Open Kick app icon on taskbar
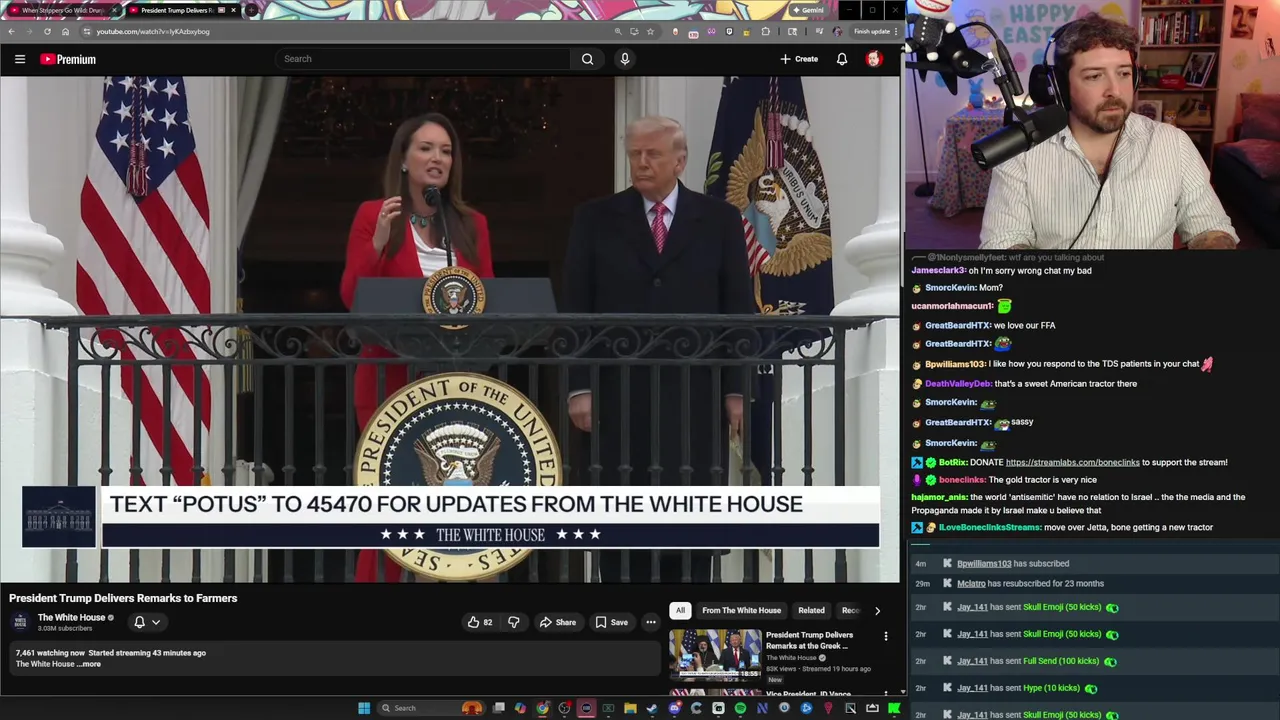Viewport: 1280px width, 720px height. coord(894,708)
